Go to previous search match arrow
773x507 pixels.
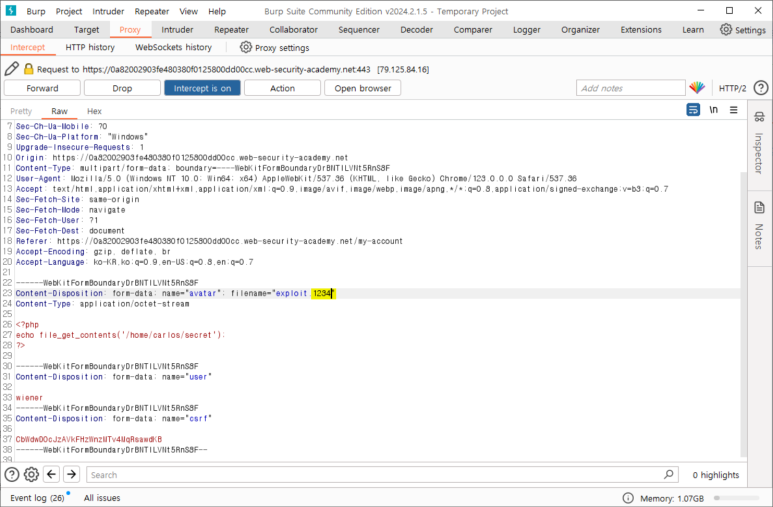(51, 474)
